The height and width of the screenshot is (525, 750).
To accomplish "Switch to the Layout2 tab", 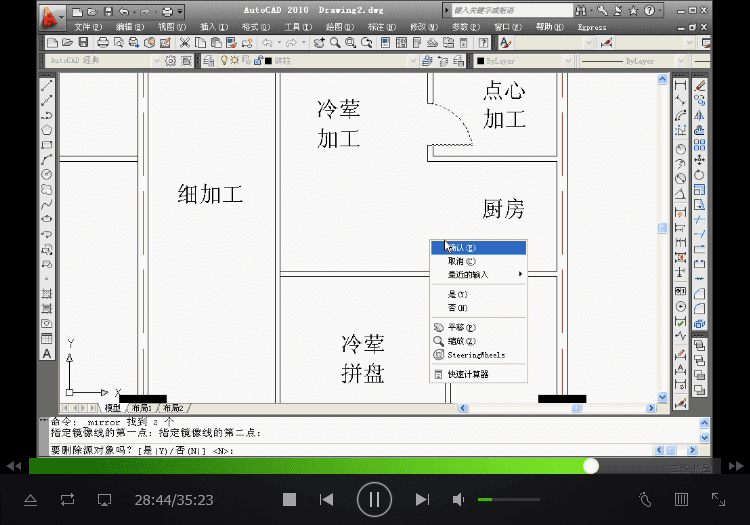I will coord(173,408).
